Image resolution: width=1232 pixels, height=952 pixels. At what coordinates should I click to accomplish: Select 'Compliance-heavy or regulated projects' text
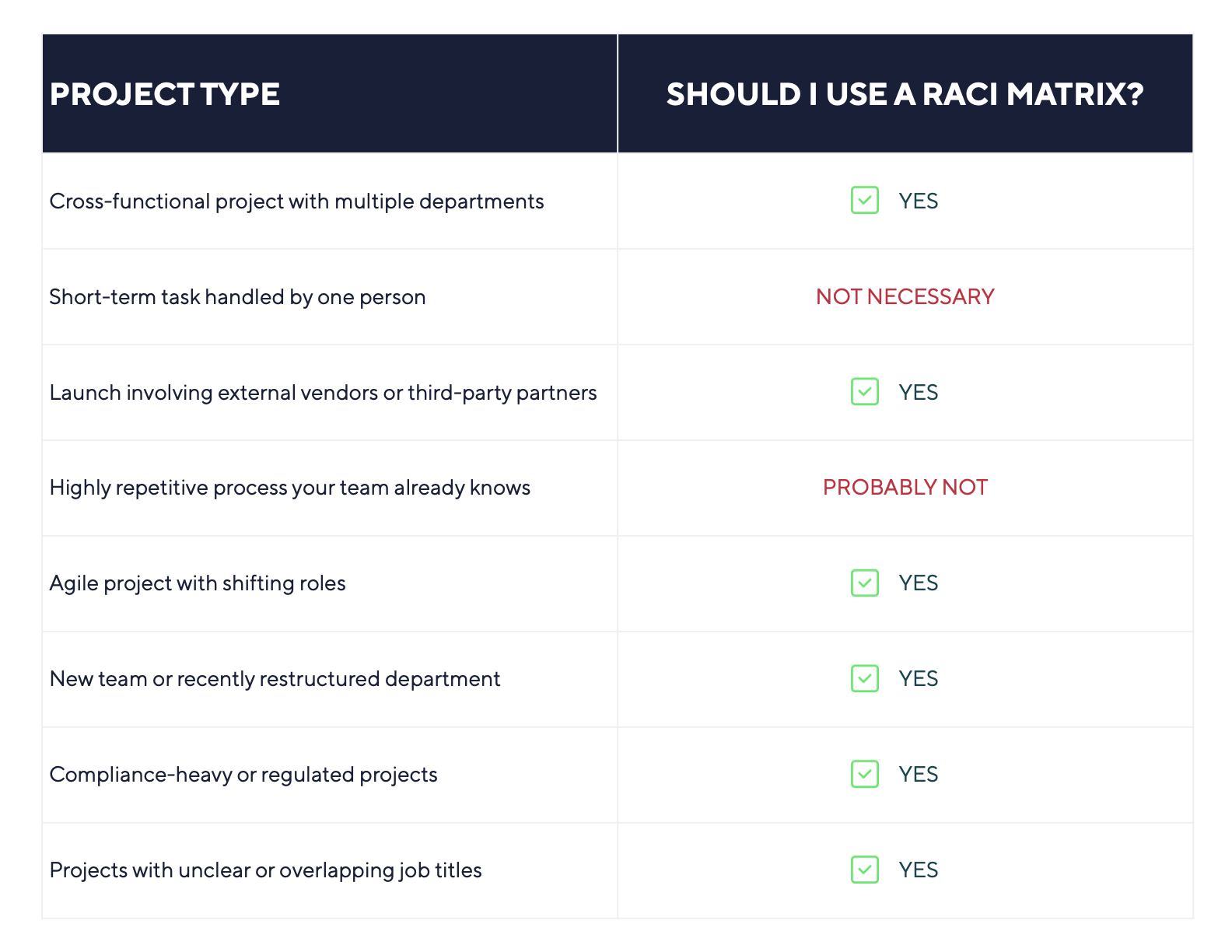coord(243,775)
